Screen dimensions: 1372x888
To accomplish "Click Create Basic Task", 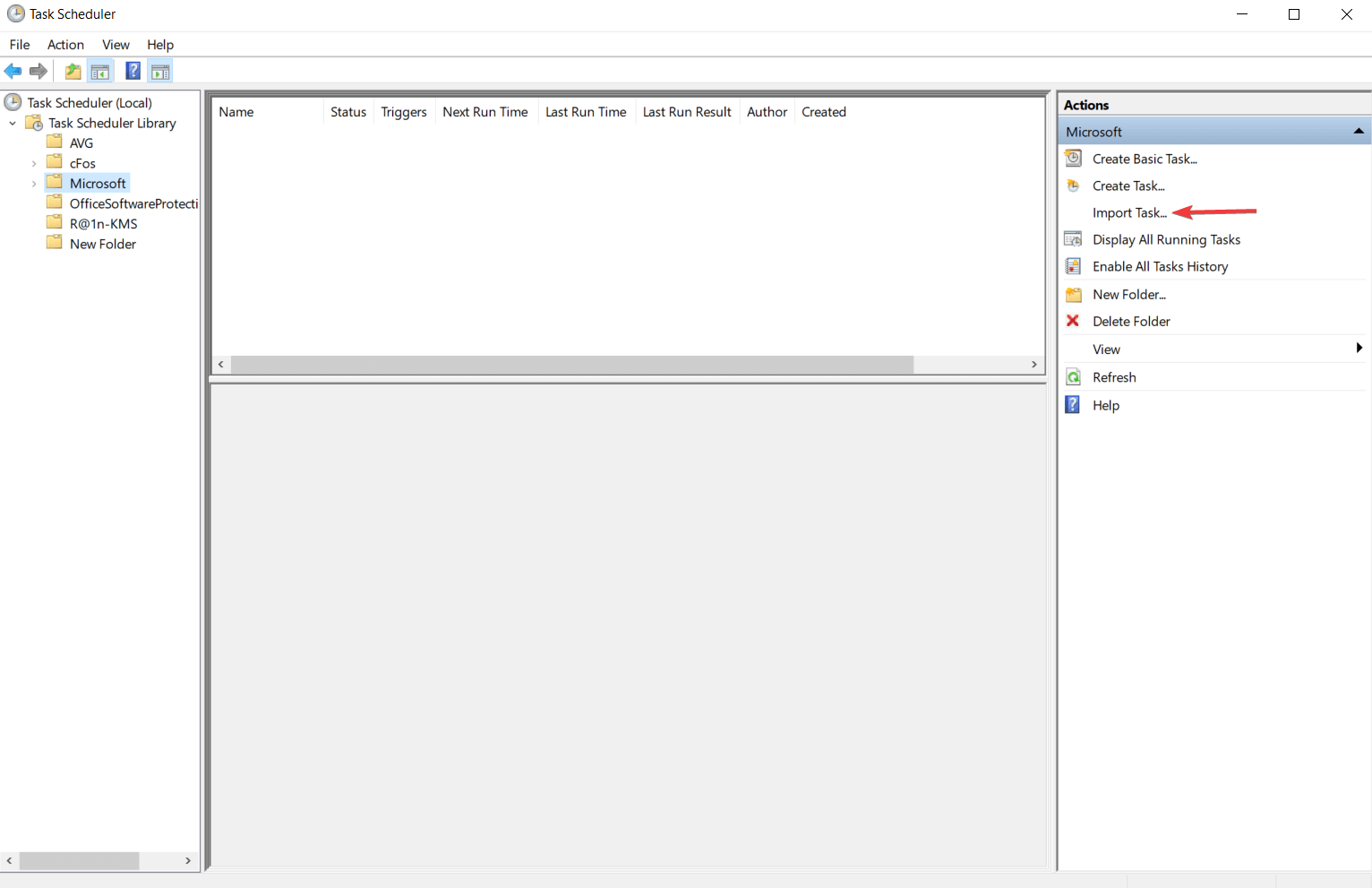I will tap(1144, 159).
